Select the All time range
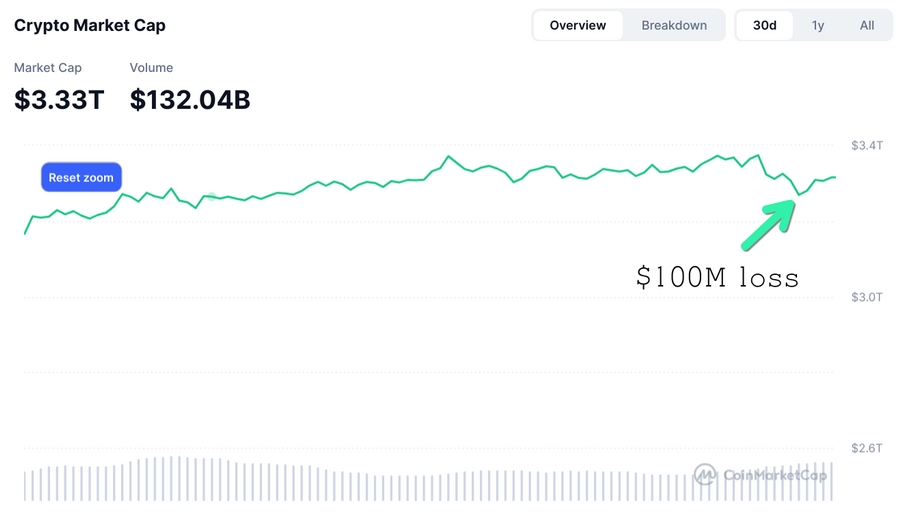This screenshot has height=526, width=897. pos(867,25)
